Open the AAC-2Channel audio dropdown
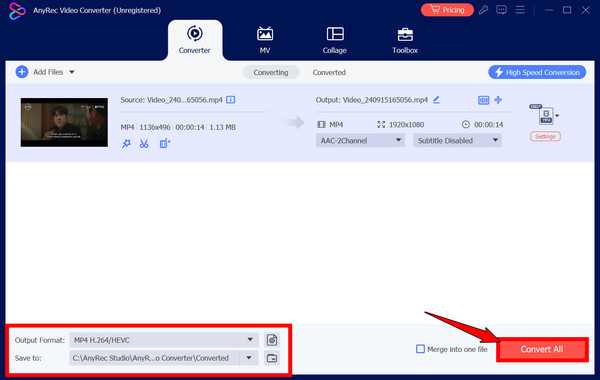Viewport: 600px width, 380px height. click(x=360, y=140)
